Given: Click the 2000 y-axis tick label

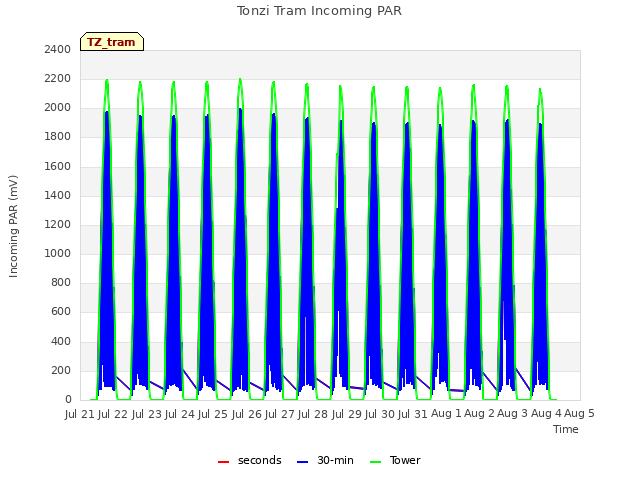Looking at the screenshot, I should tap(58, 108).
